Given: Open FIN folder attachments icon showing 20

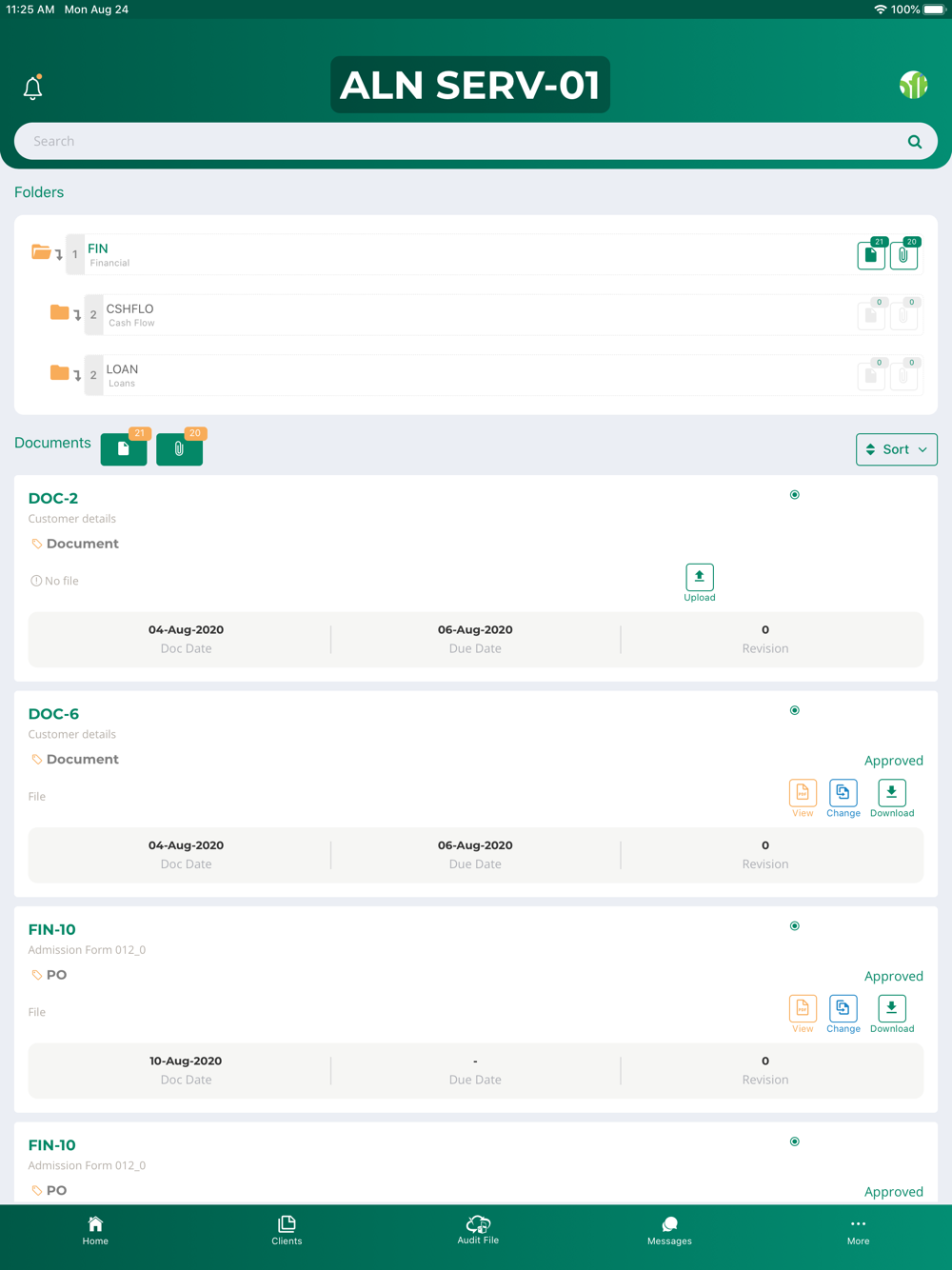Looking at the screenshot, I should coord(903,255).
